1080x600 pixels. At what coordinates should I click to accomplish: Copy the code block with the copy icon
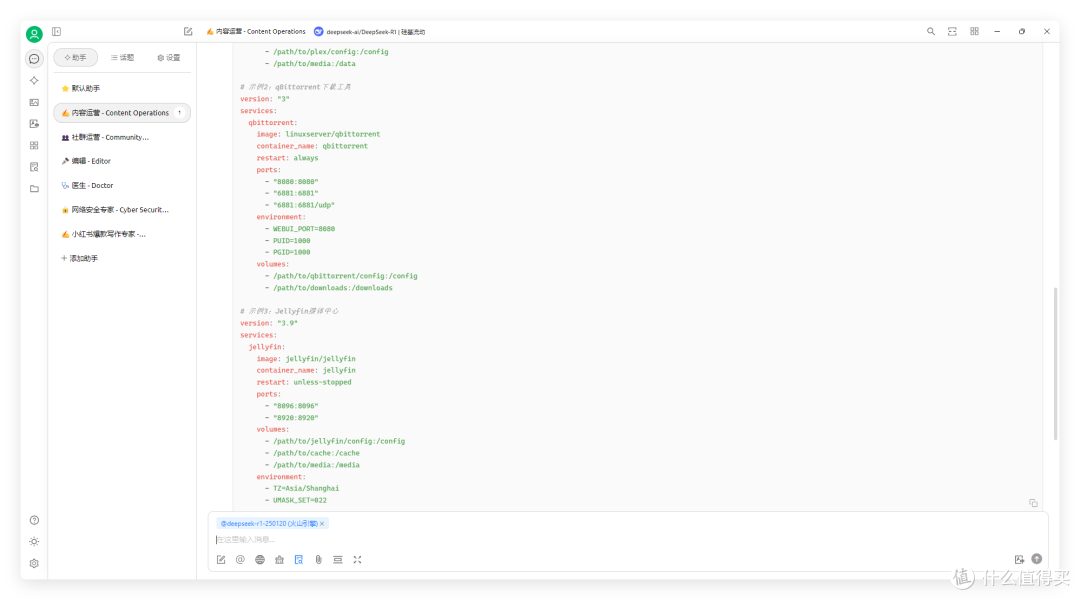[x=1033, y=504]
